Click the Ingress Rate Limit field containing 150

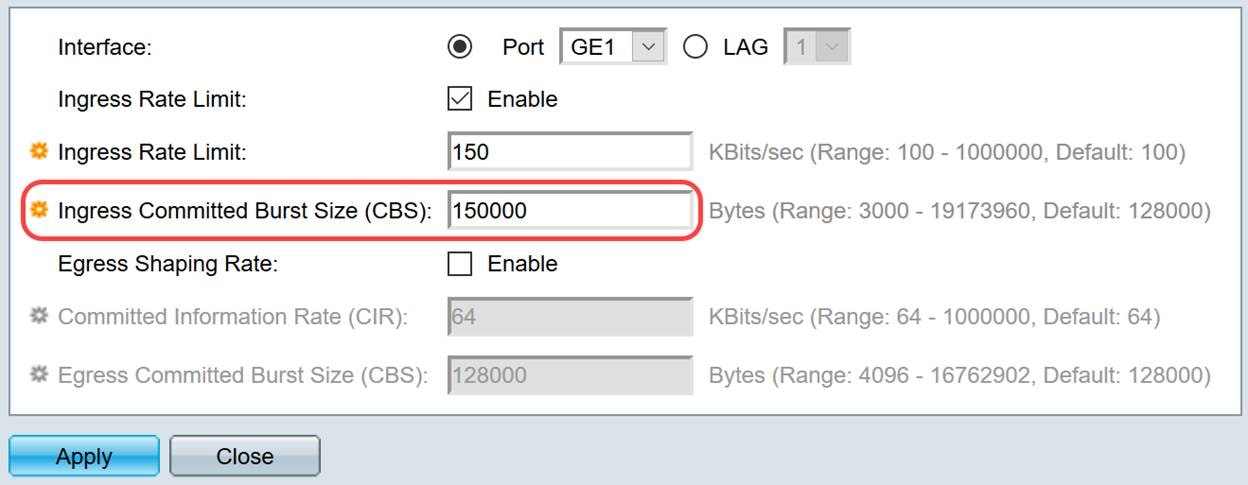click(569, 152)
